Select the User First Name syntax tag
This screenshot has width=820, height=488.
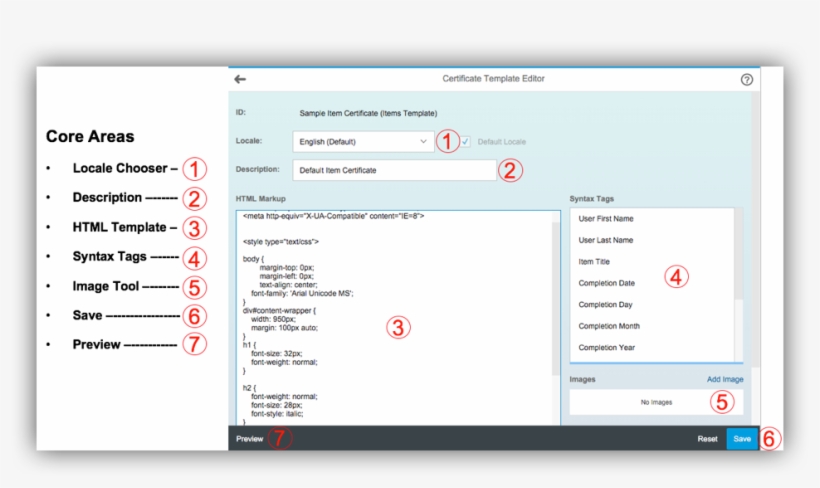606,219
